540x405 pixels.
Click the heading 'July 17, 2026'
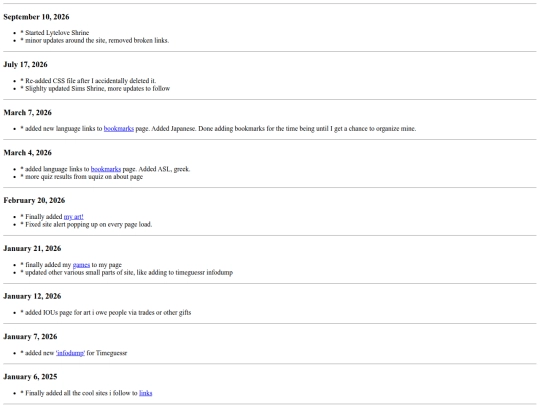pos(25,65)
